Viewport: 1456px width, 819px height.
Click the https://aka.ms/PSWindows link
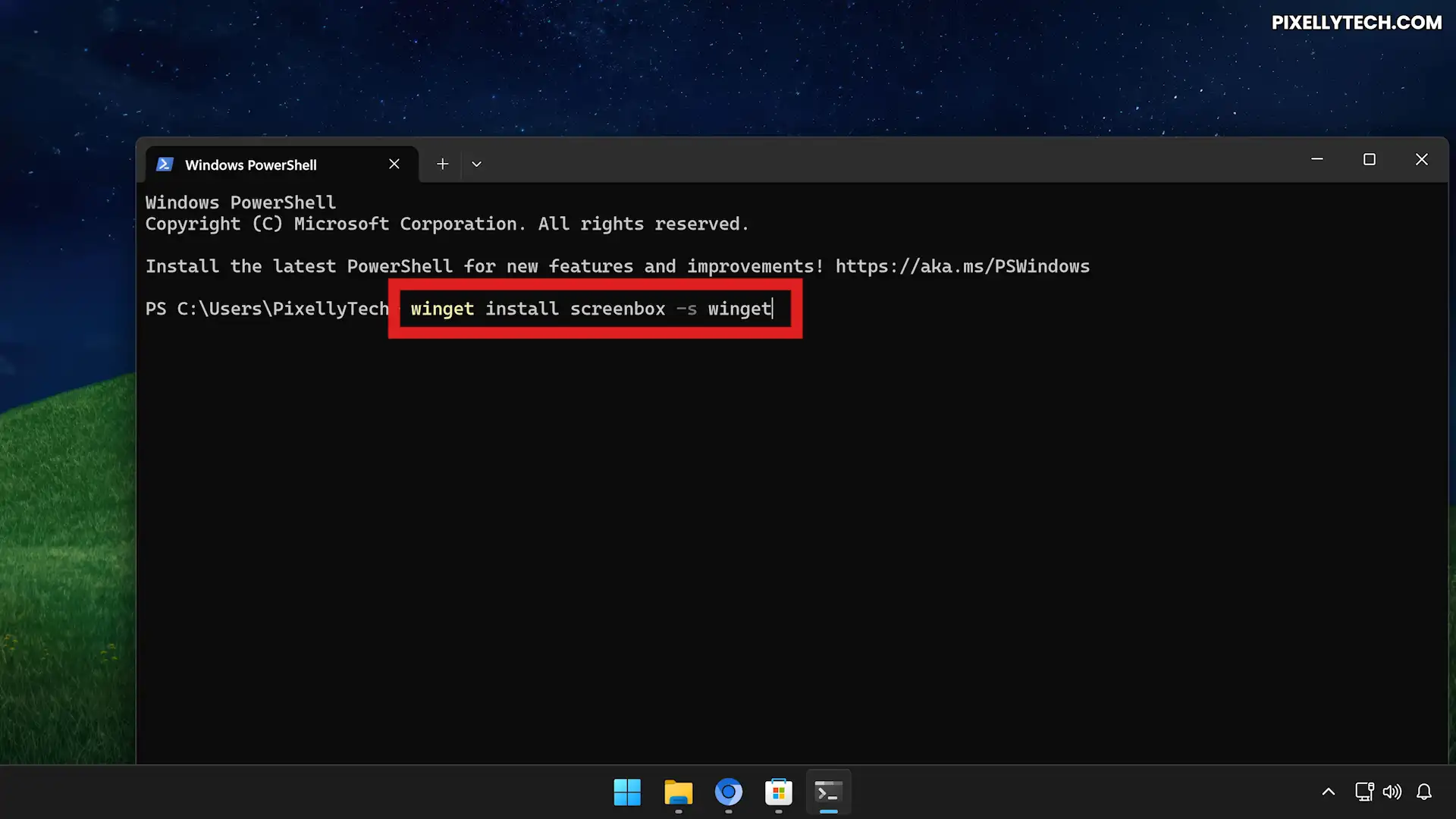962,266
